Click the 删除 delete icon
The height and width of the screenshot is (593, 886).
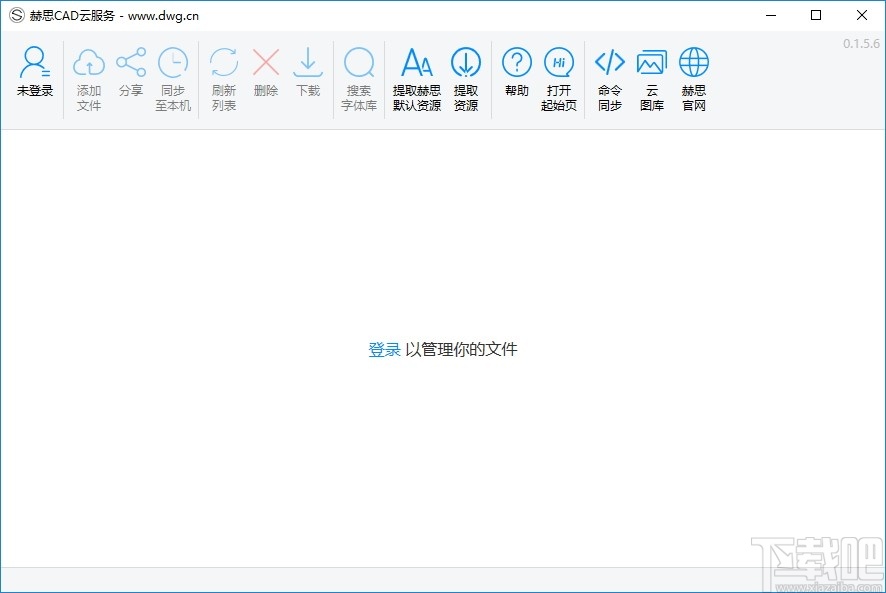coord(264,73)
